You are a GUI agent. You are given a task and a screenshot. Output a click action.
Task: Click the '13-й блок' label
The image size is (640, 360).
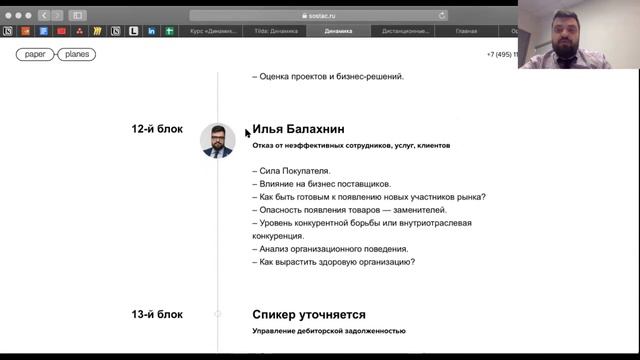click(157, 314)
